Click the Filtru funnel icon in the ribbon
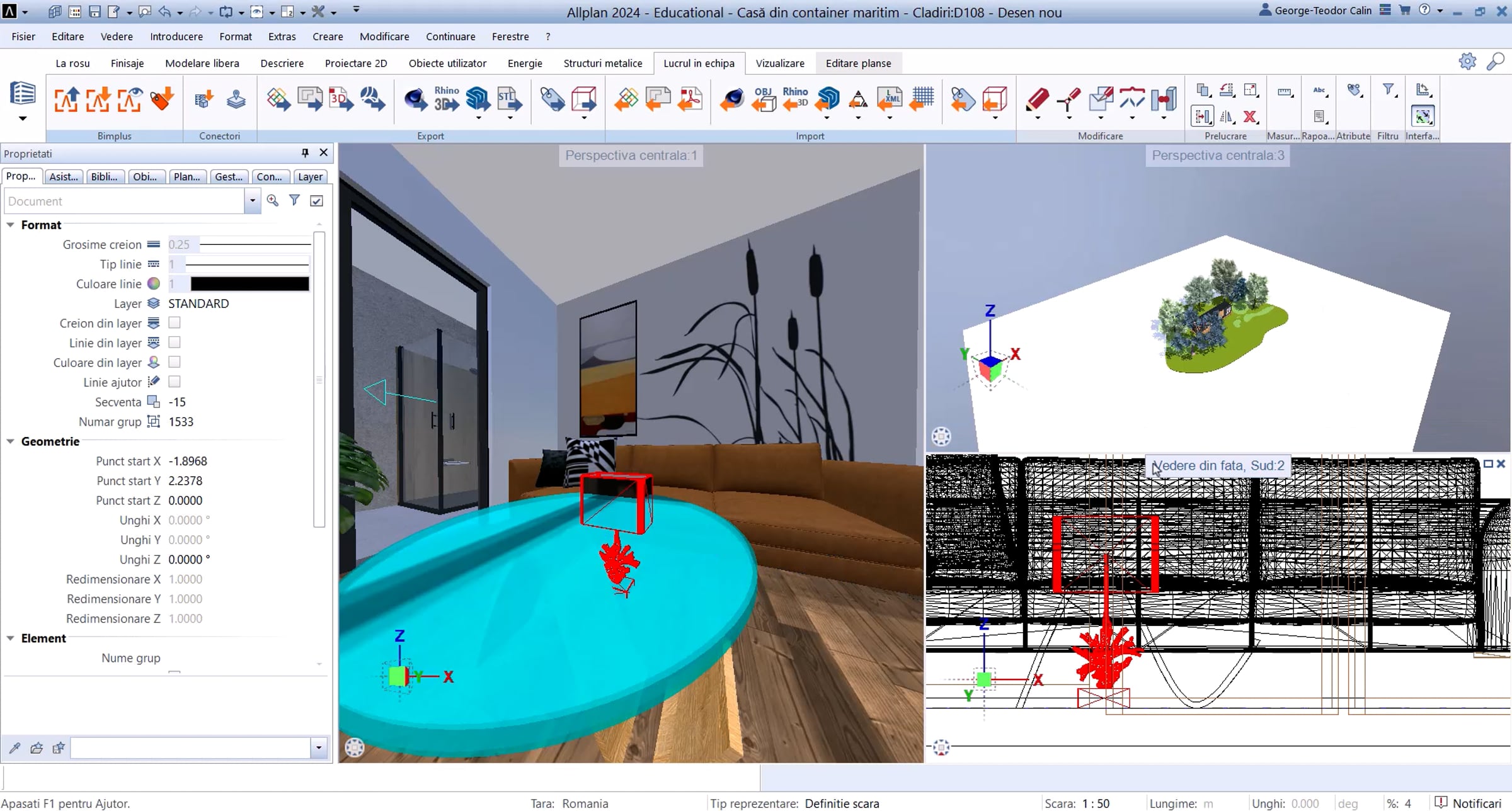This screenshot has height=811, width=1512. coord(1389,90)
